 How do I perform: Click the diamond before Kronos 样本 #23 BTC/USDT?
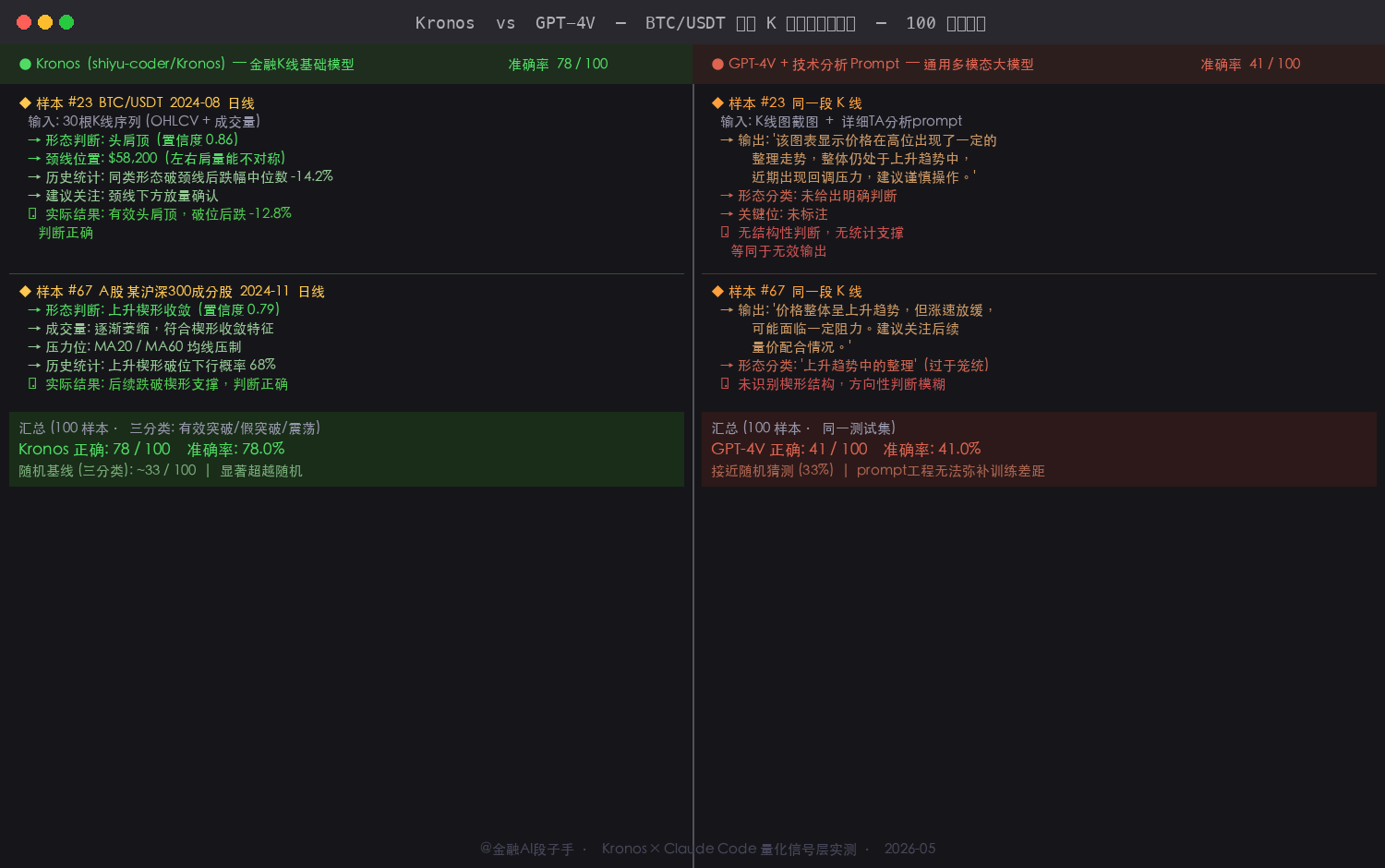pyautogui.click(x=25, y=102)
